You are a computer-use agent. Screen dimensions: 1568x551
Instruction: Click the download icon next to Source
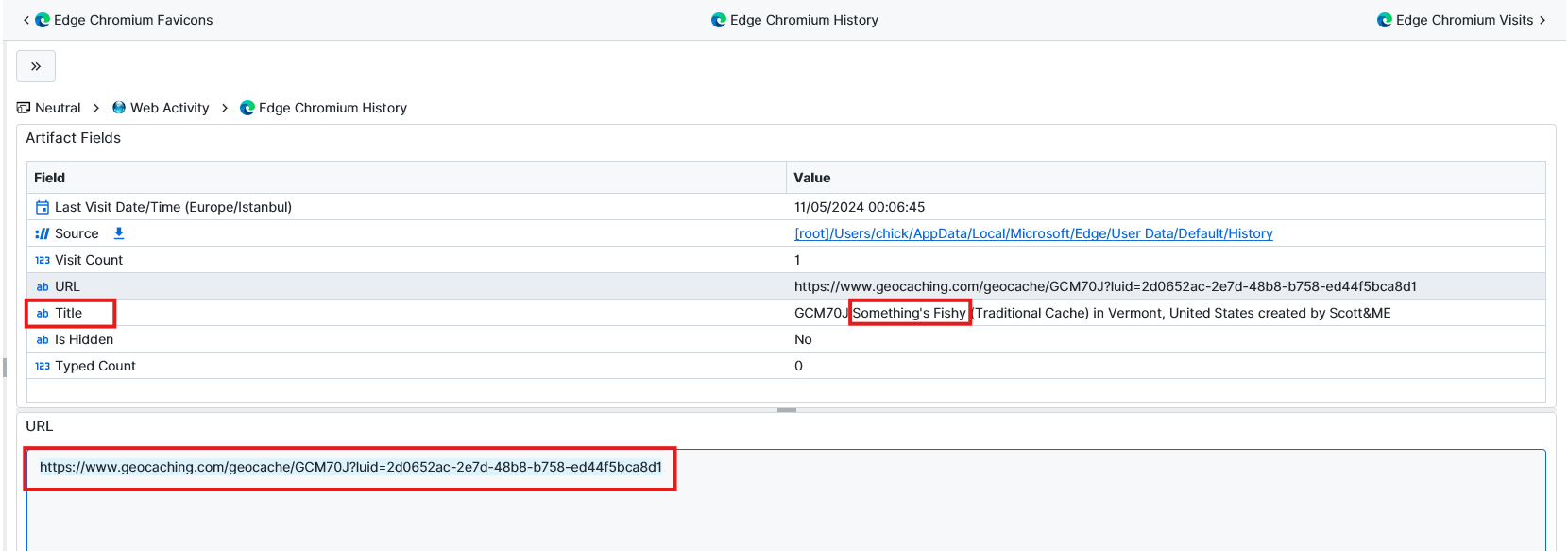click(x=119, y=233)
